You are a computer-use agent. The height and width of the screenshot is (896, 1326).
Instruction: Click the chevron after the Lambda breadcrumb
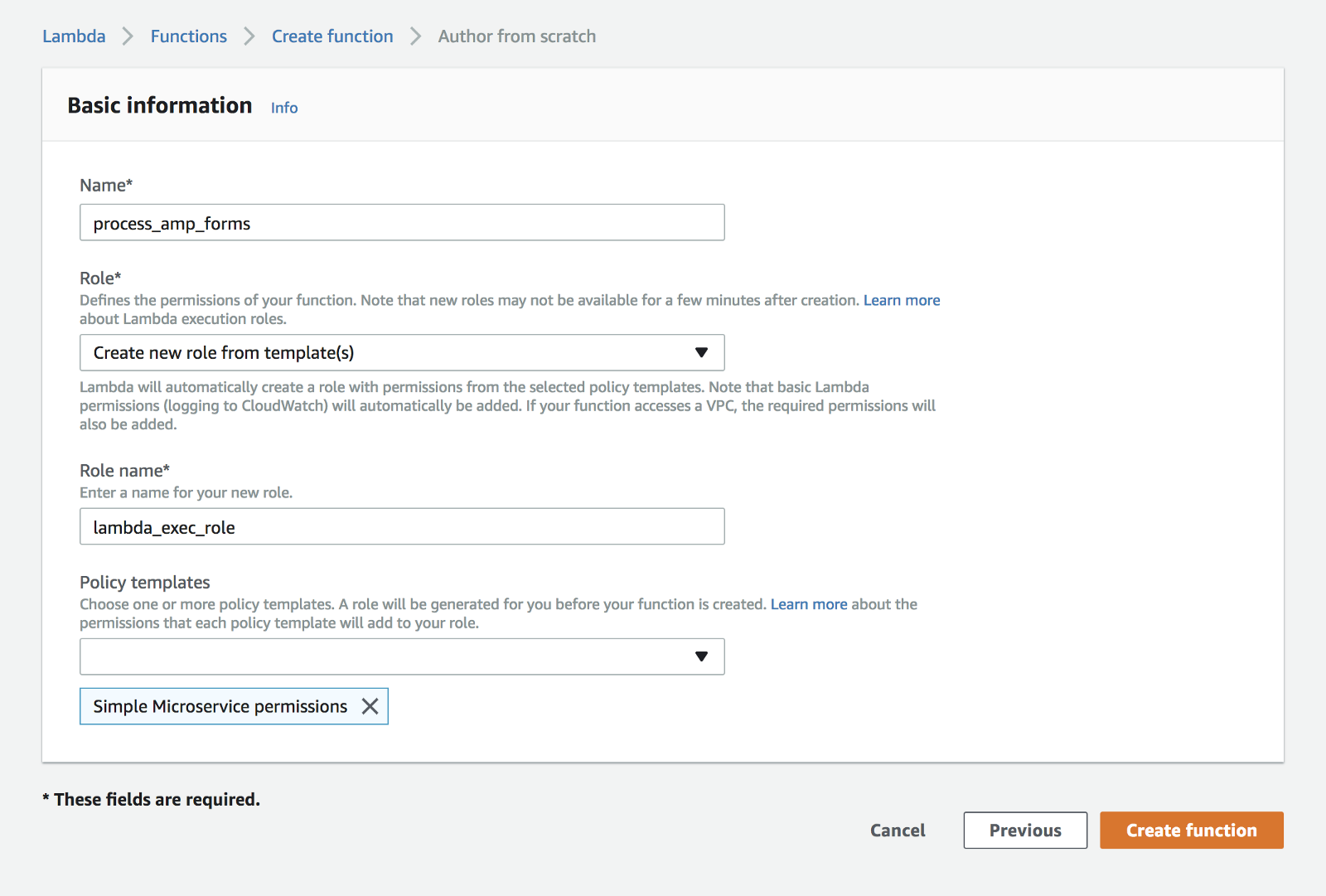point(128,36)
